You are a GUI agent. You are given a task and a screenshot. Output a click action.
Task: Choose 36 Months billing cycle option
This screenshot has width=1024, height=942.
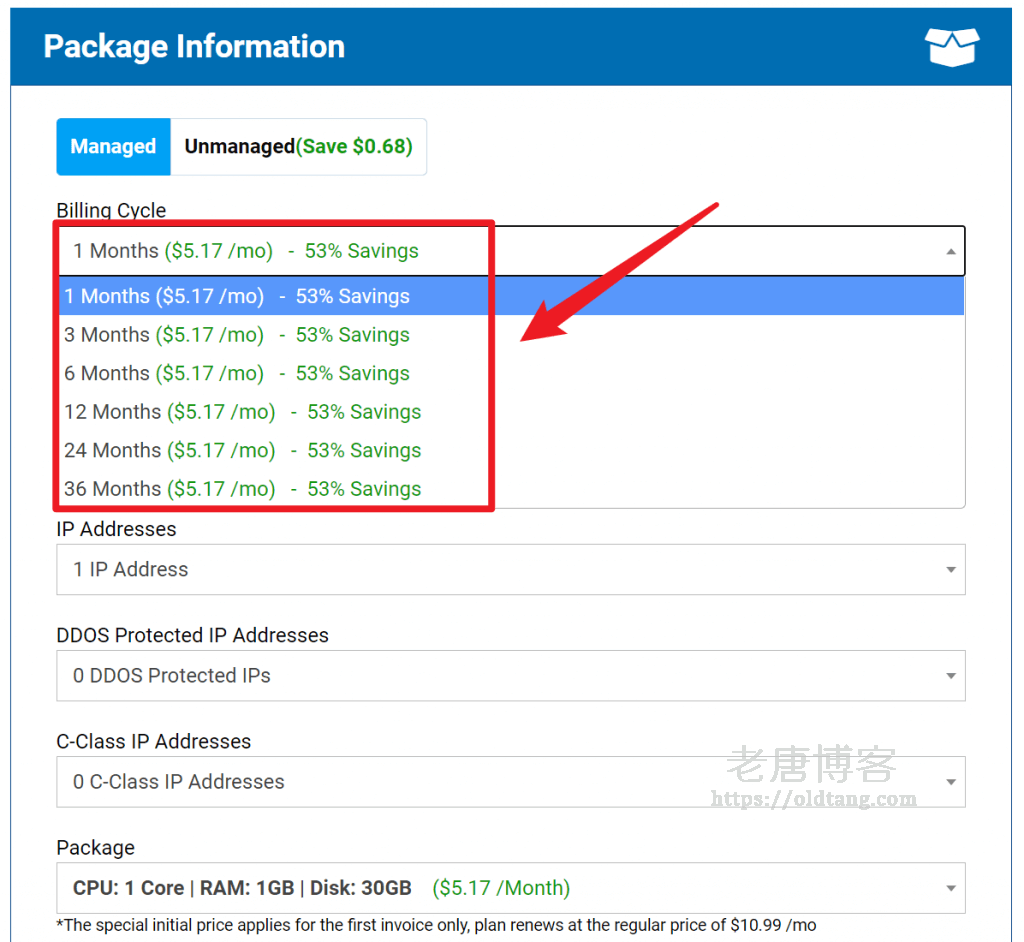tap(242, 489)
